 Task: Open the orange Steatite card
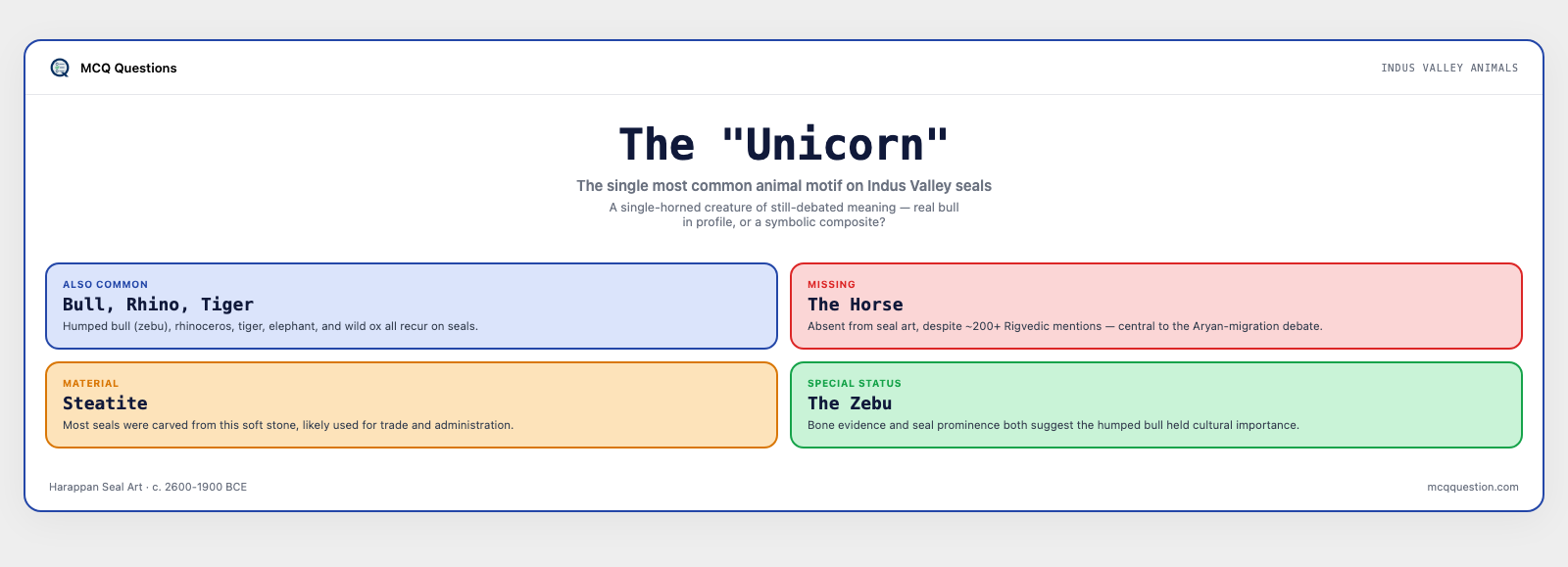tap(412, 404)
